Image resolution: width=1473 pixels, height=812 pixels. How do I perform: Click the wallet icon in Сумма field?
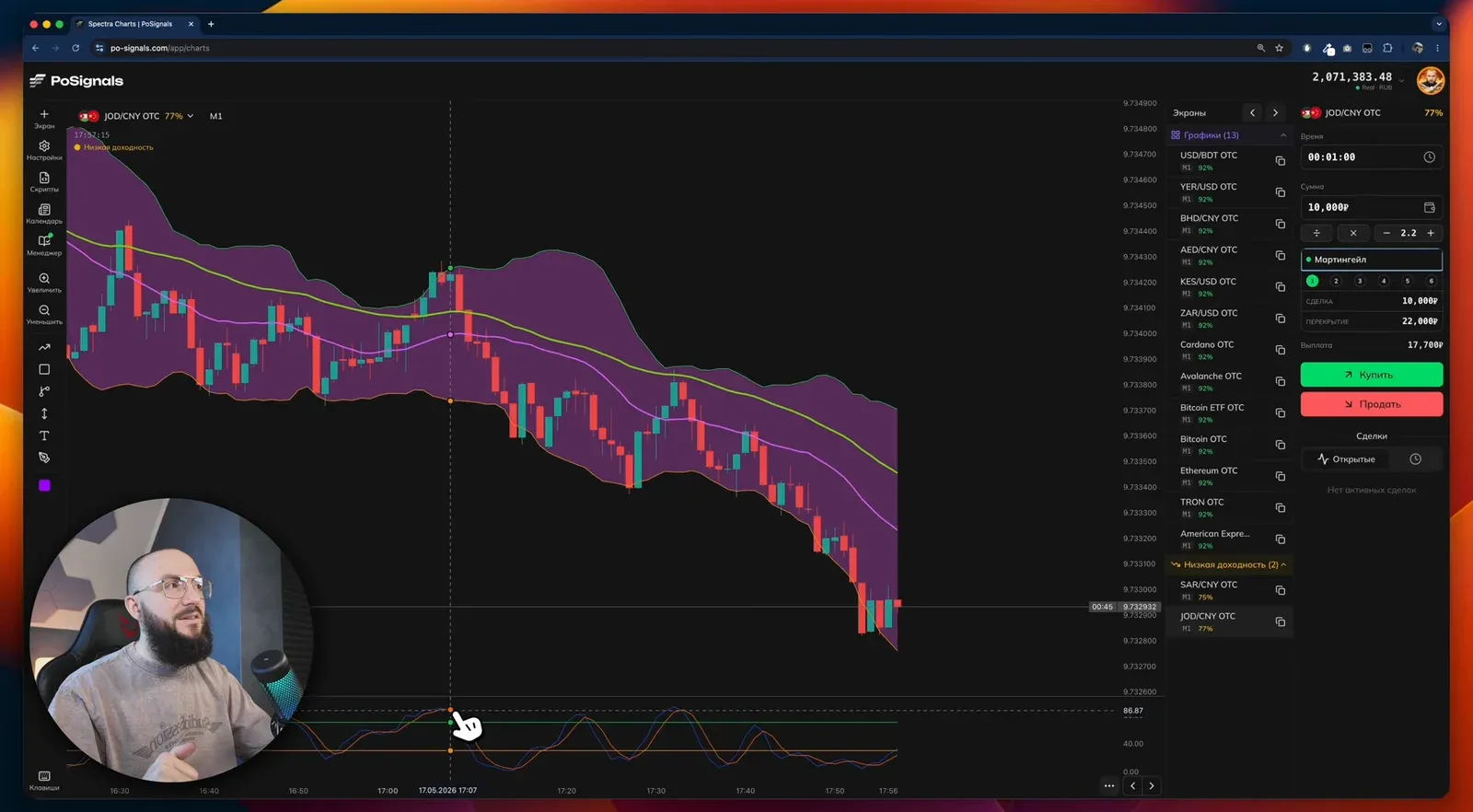point(1429,207)
